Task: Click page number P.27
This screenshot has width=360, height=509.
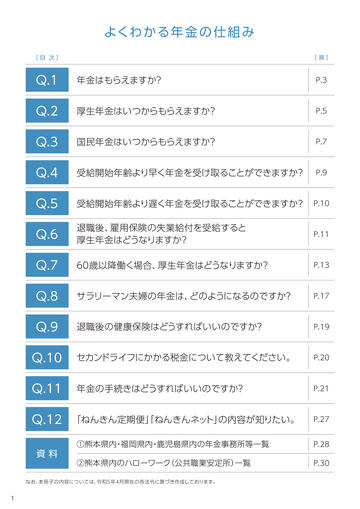Action: pyautogui.click(x=321, y=419)
